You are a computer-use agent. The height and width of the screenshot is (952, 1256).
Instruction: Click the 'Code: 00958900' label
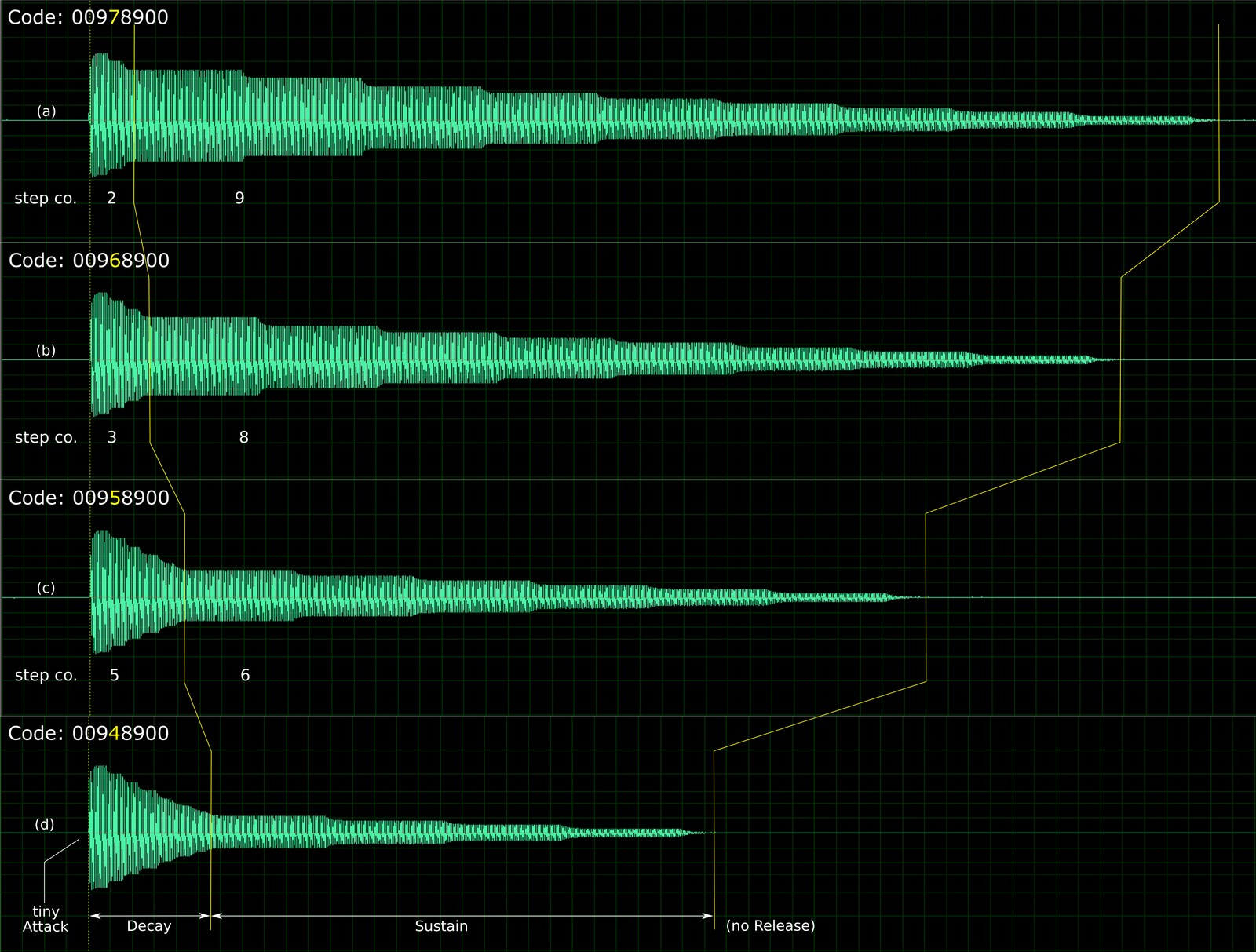(89, 498)
